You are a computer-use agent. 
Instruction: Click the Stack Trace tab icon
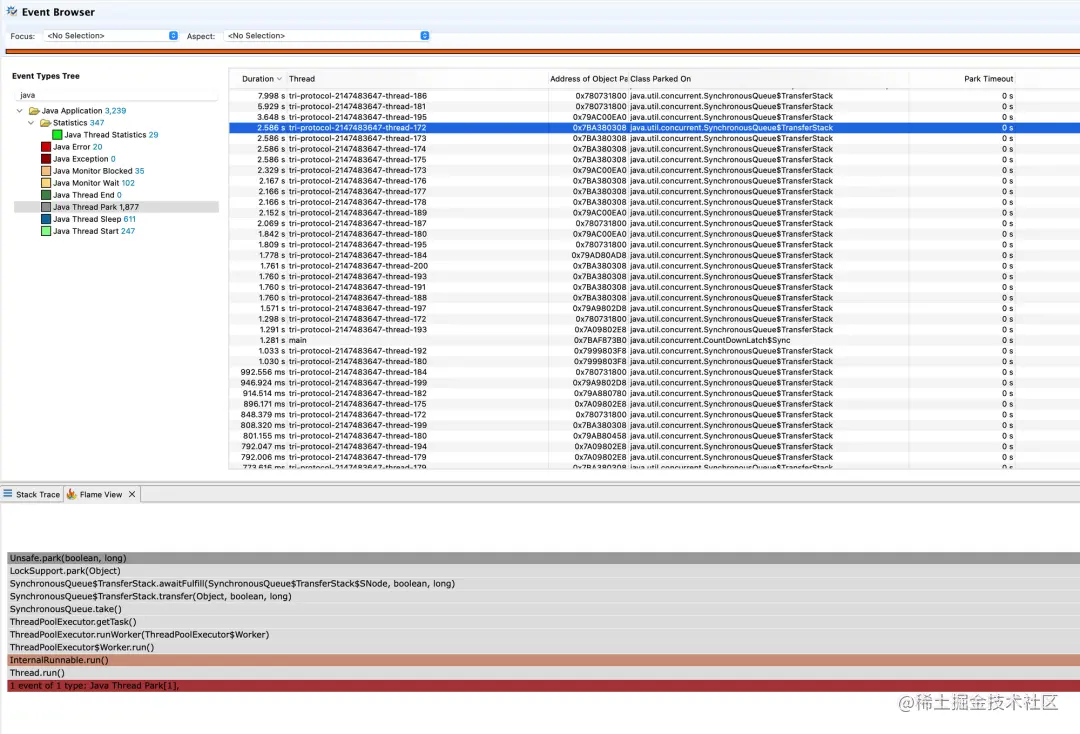pos(8,494)
